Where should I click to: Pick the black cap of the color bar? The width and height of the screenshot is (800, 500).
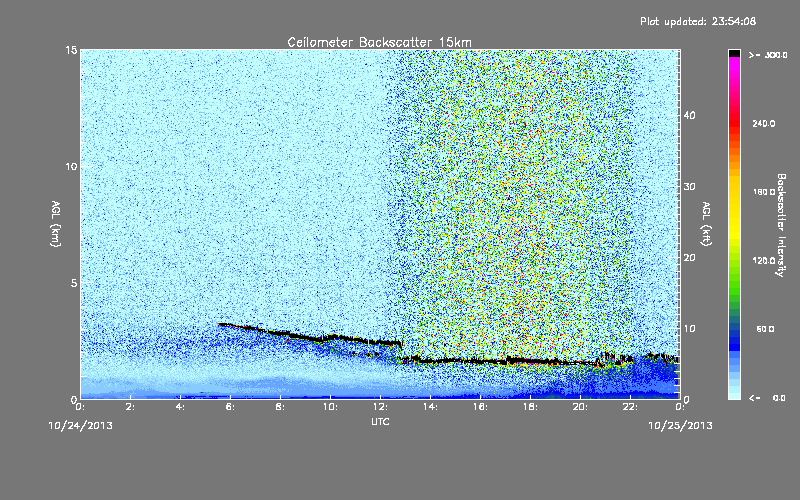click(x=734, y=53)
